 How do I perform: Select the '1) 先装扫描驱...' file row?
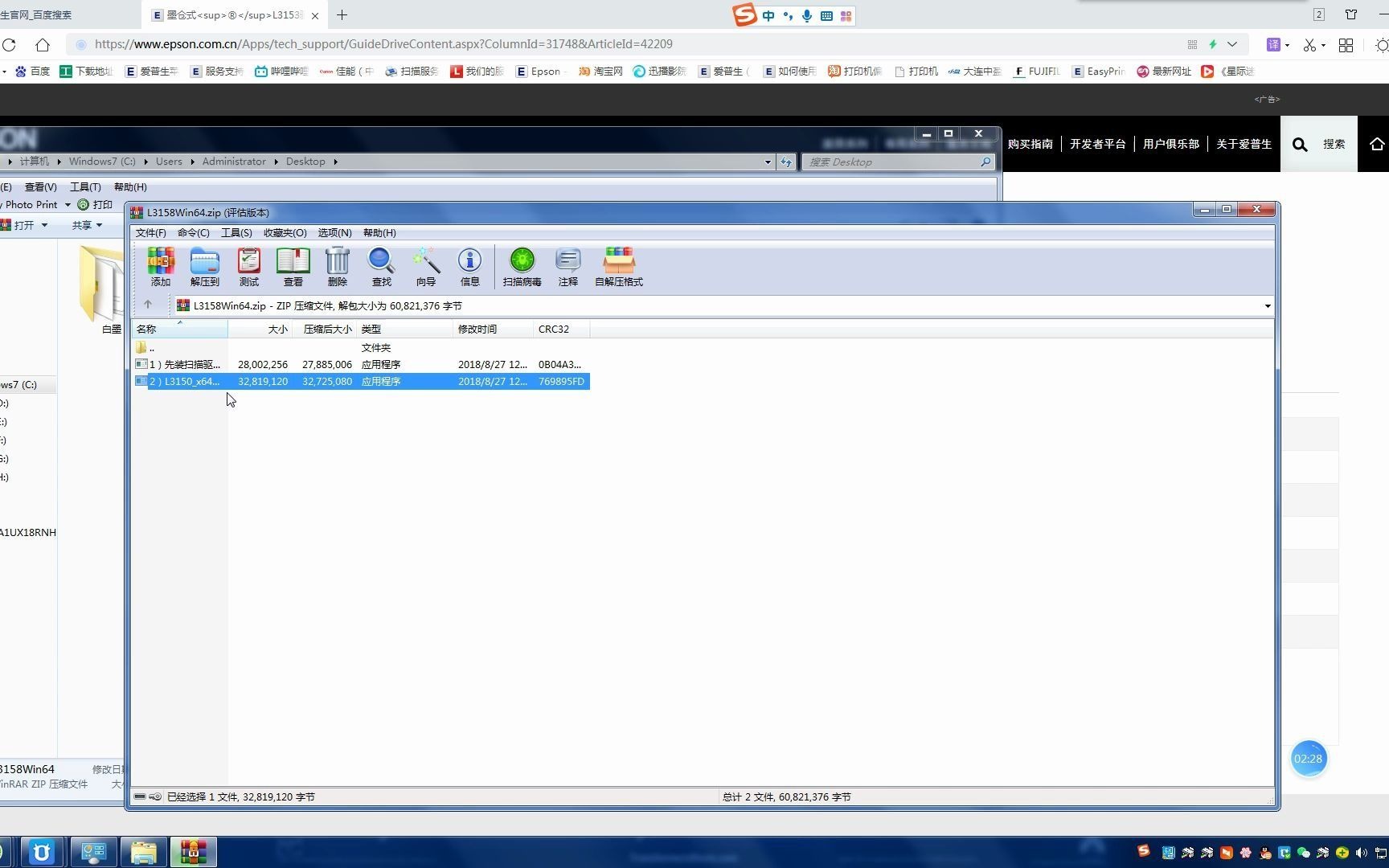[x=362, y=364]
